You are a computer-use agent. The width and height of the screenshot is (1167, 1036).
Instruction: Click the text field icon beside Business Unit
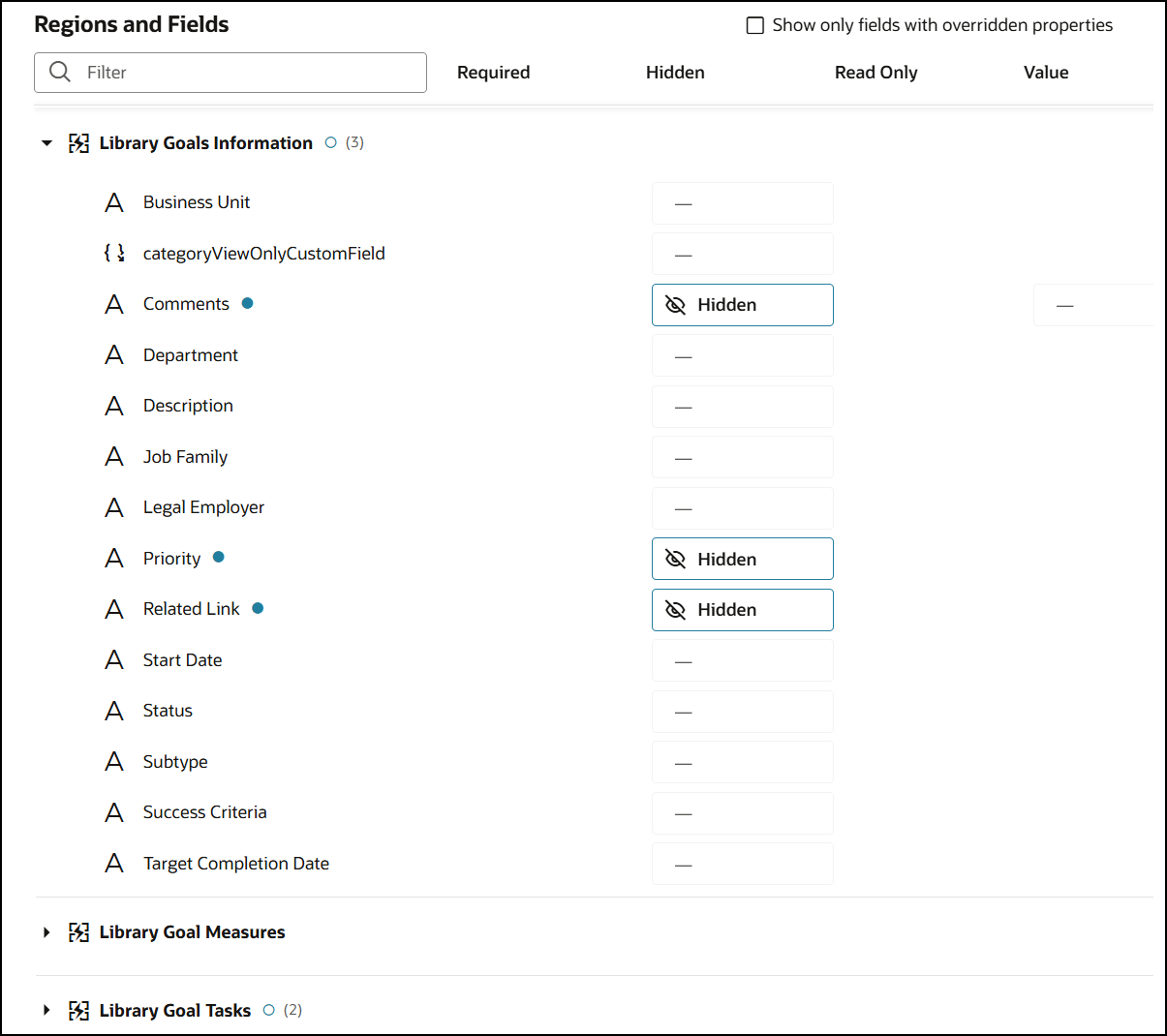[x=114, y=202]
